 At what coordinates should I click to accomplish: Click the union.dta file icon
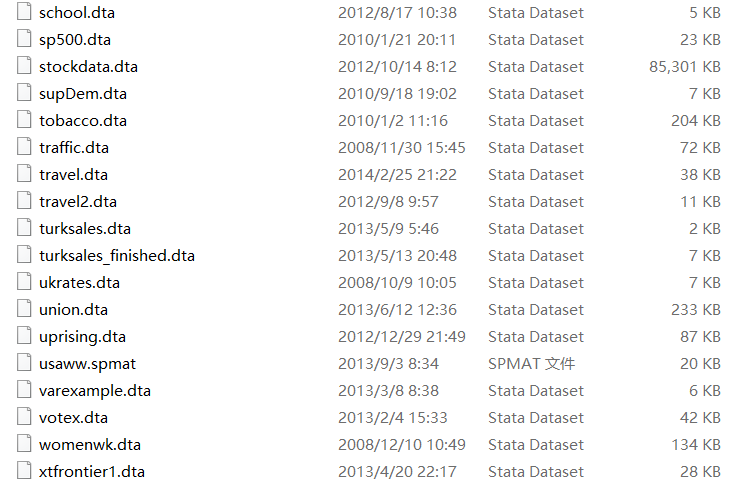[25, 310]
